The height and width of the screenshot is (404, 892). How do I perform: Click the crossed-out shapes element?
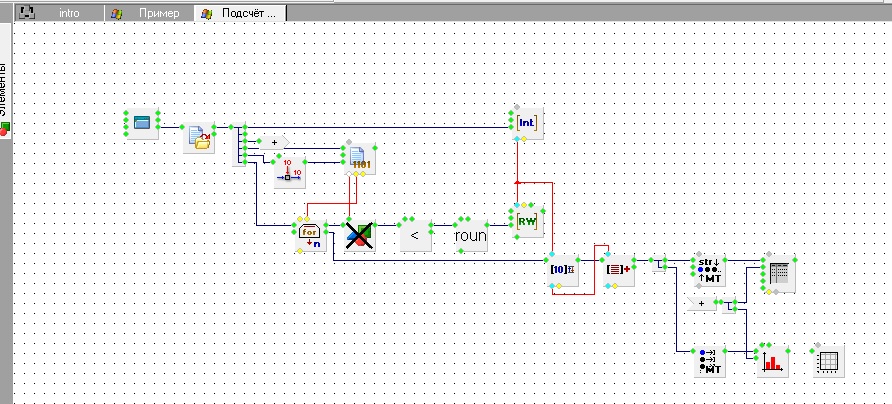pyautogui.click(x=359, y=236)
